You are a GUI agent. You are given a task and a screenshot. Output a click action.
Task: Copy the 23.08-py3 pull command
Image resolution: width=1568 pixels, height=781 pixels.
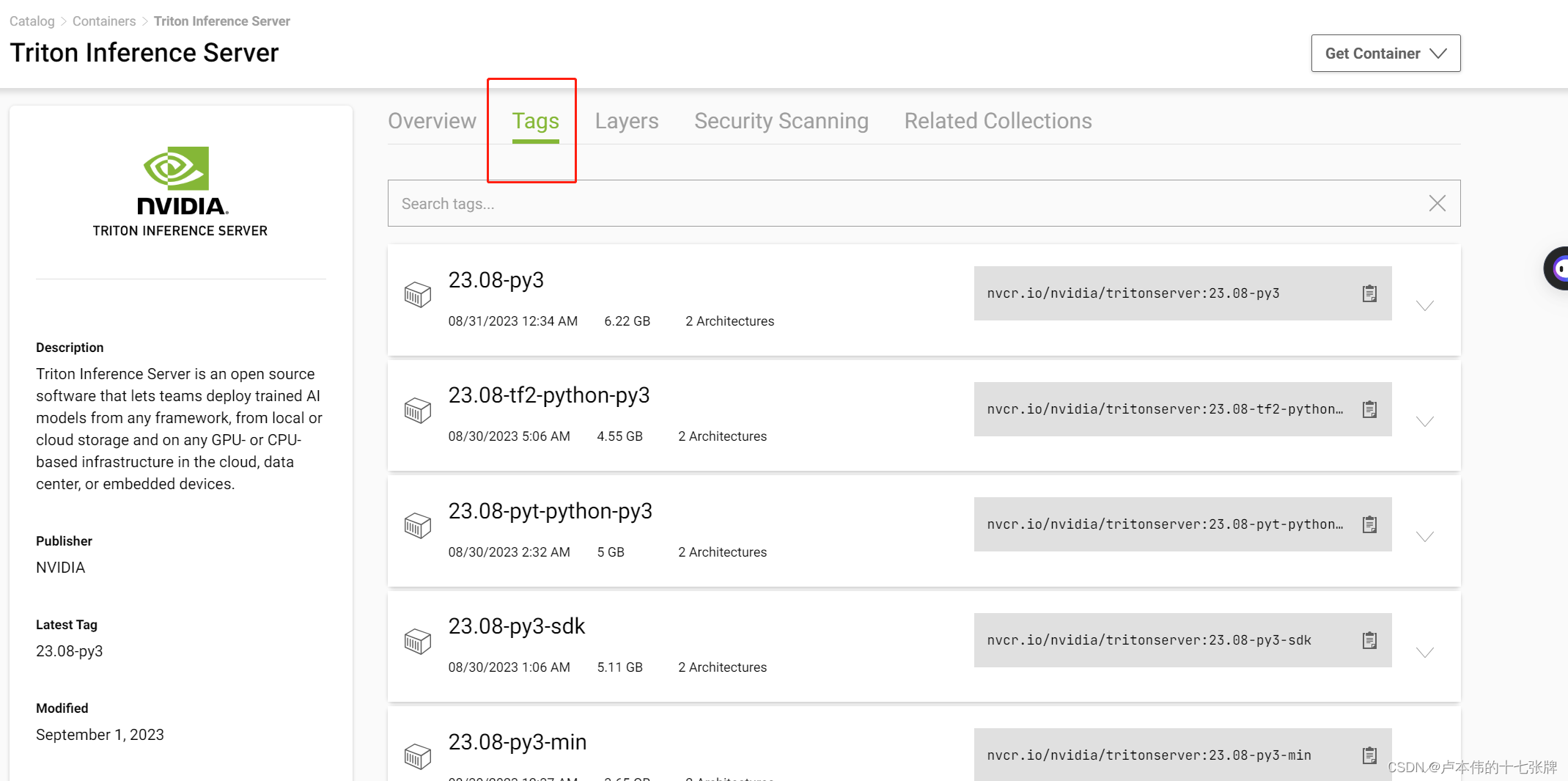pos(1369,293)
